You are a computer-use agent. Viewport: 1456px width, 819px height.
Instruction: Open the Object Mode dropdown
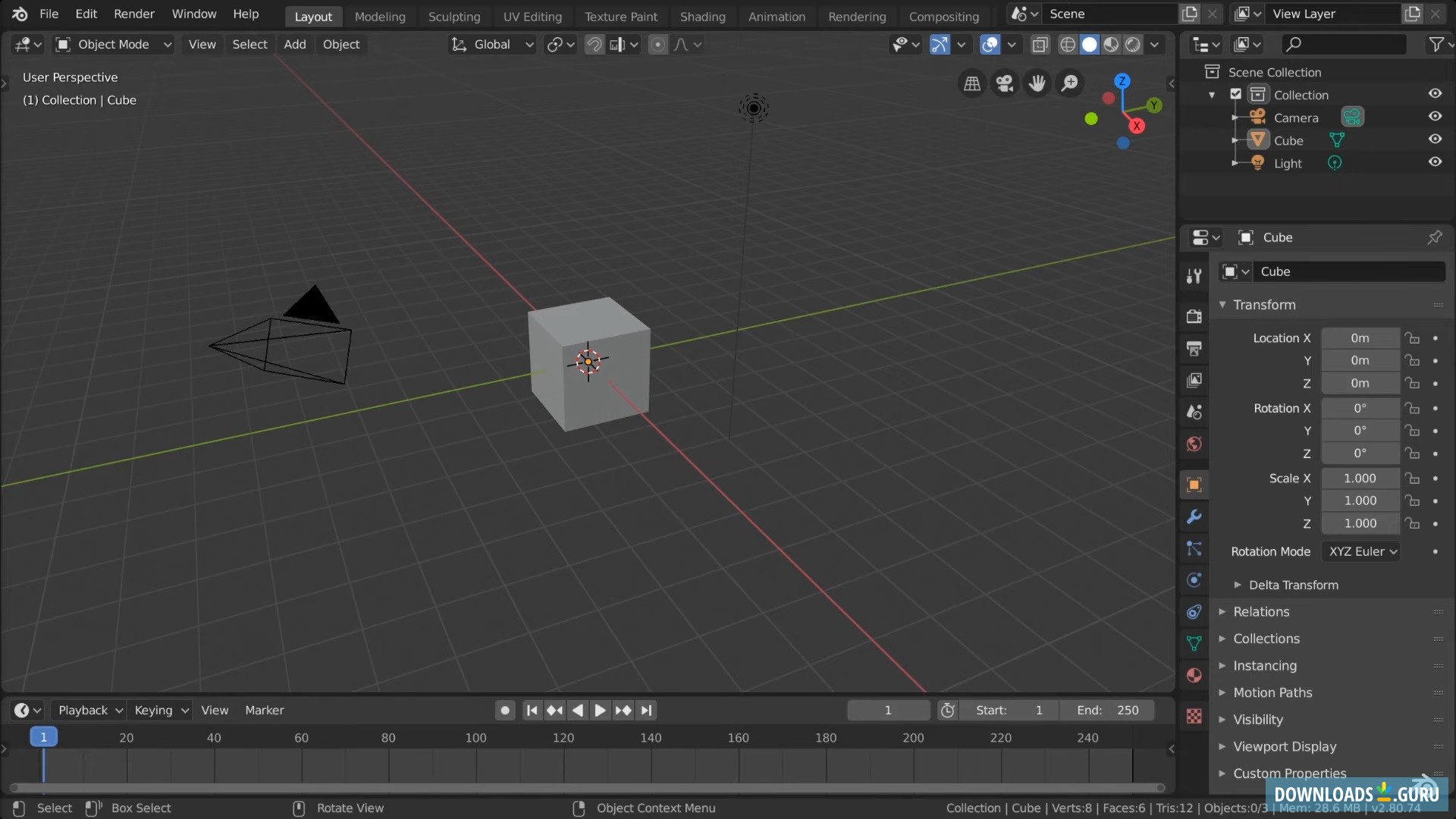click(115, 45)
